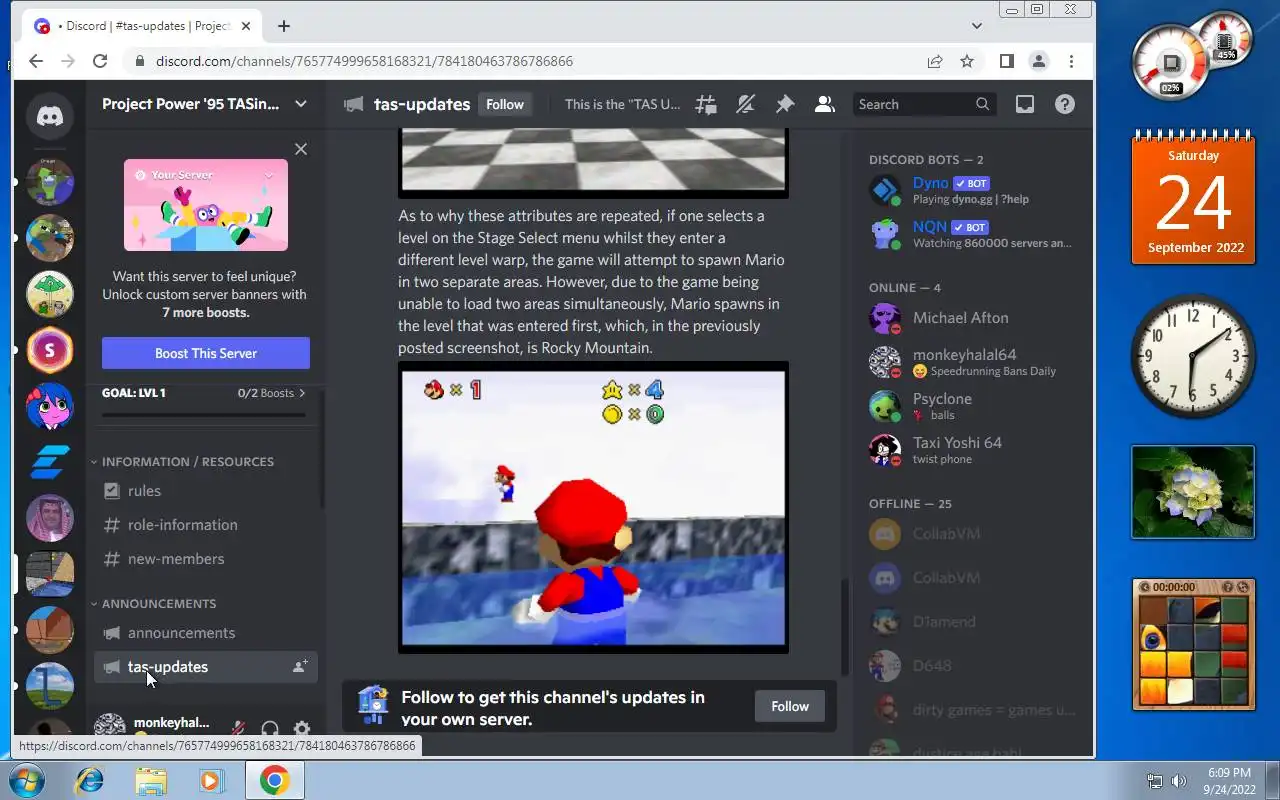Open Discord home direct messages icon
The height and width of the screenshot is (800, 1280).
(x=49, y=116)
